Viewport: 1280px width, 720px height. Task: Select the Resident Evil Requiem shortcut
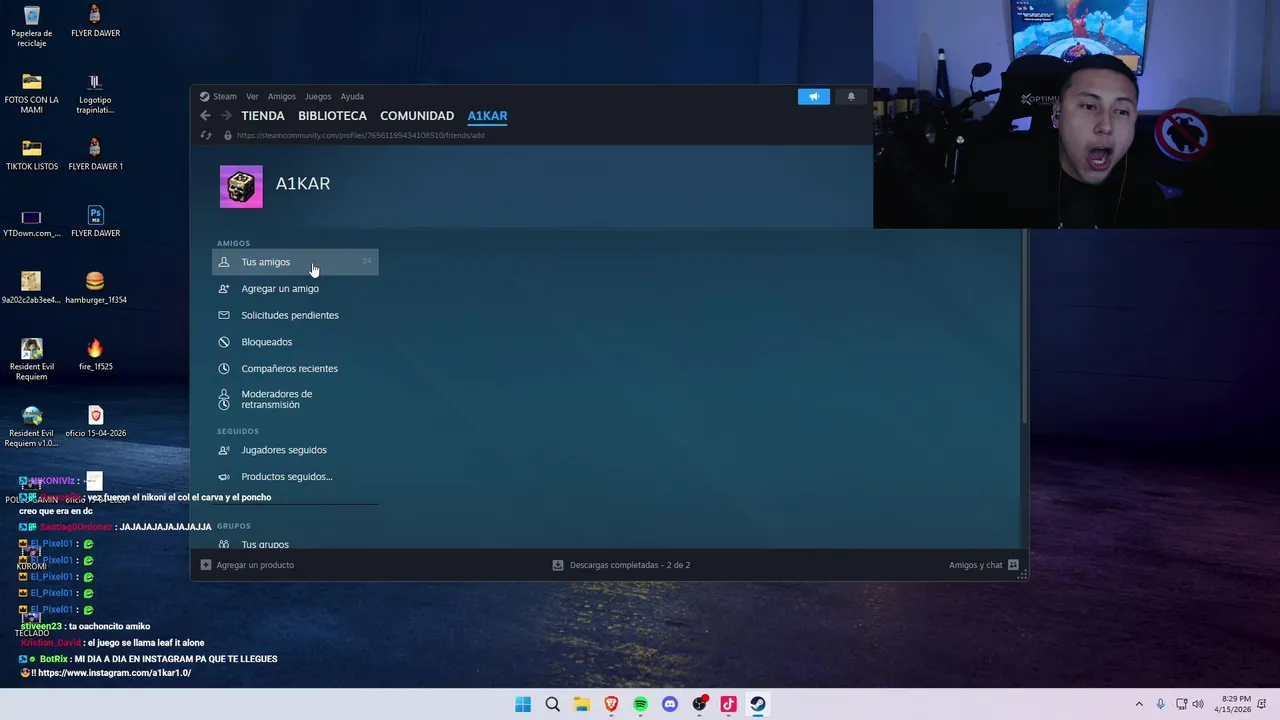[x=32, y=360]
